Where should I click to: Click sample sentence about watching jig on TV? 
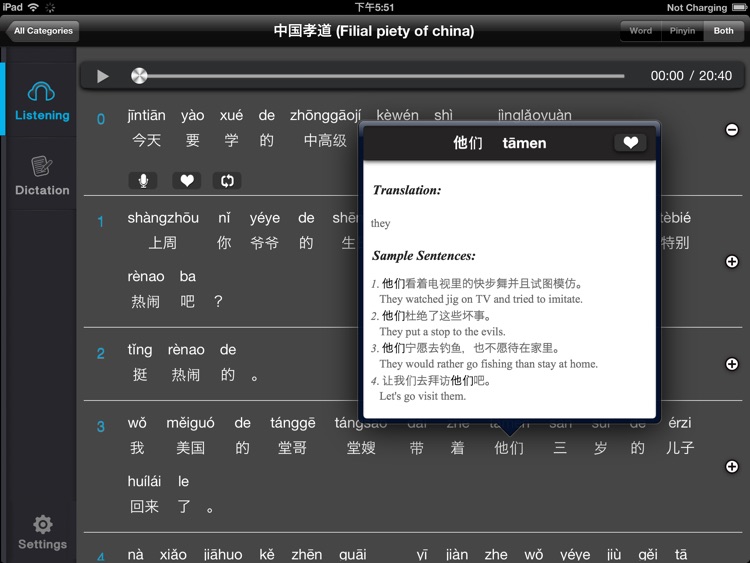(x=481, y=299)
